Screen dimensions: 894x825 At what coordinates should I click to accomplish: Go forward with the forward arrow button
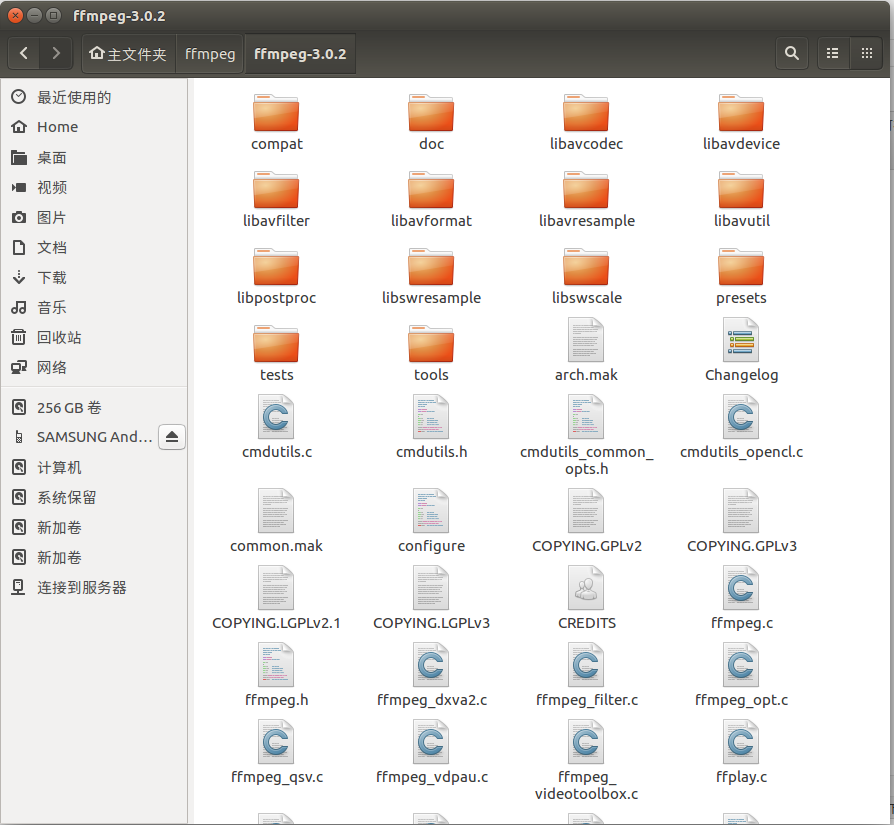coord(56,54)
